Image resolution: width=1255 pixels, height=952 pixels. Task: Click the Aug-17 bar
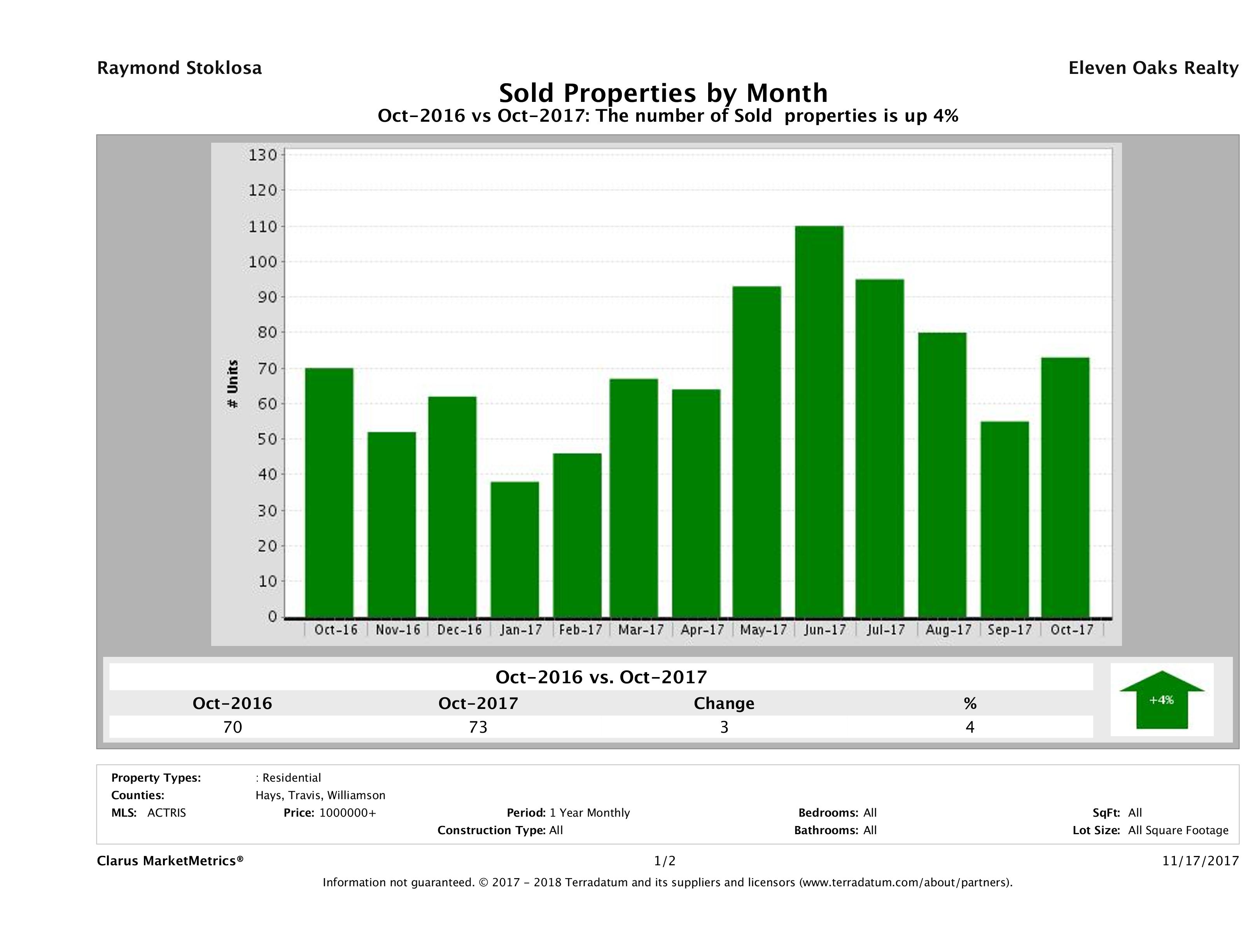(x=942, y=474)
